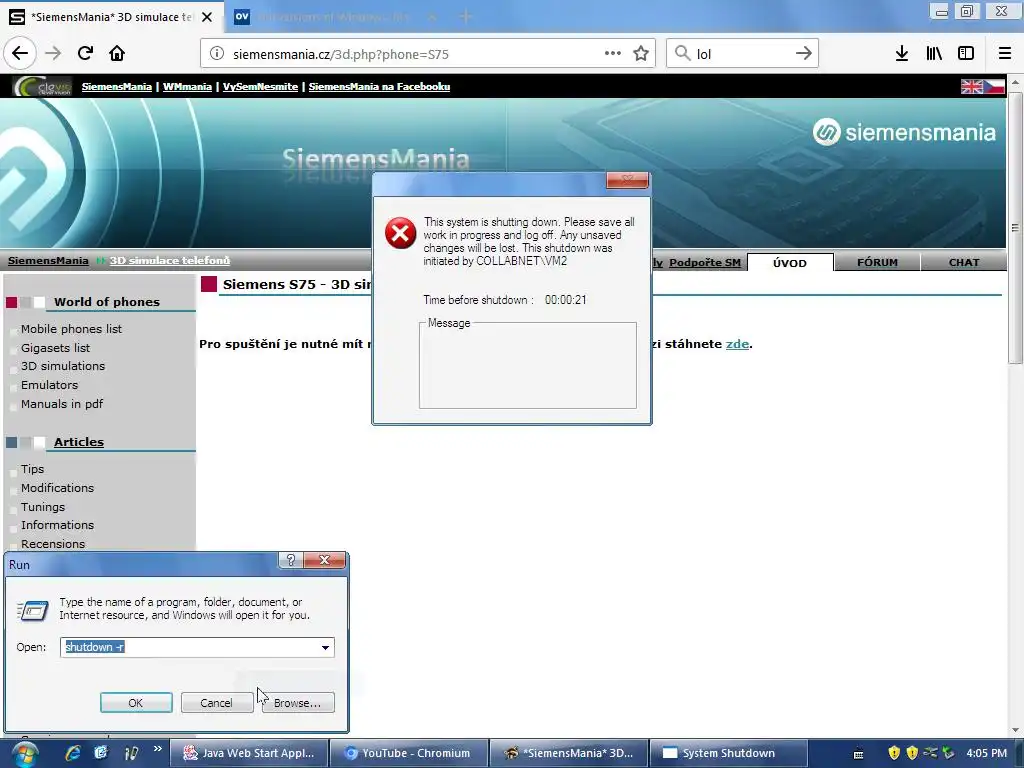Show site information icon in address bar
This screenshot has height=768, width=1024.
(x=217, y=54)
